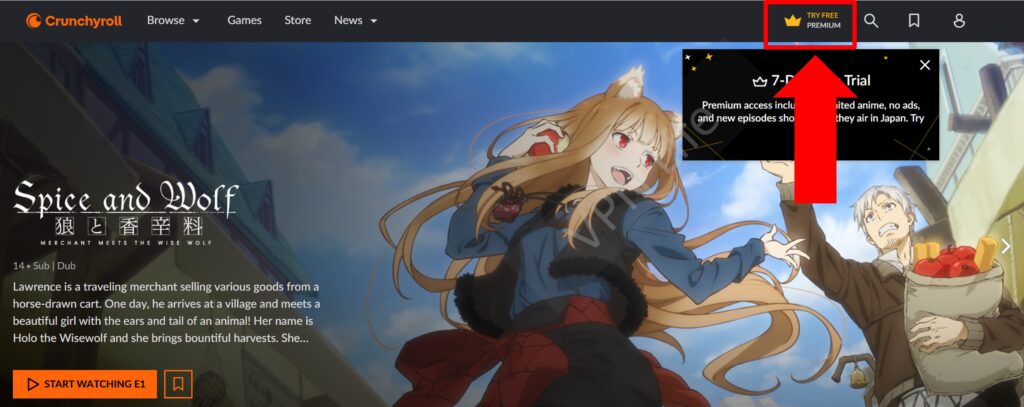
Task: Click the 14 Sub Dub rating line
Action: click(47, 266)
